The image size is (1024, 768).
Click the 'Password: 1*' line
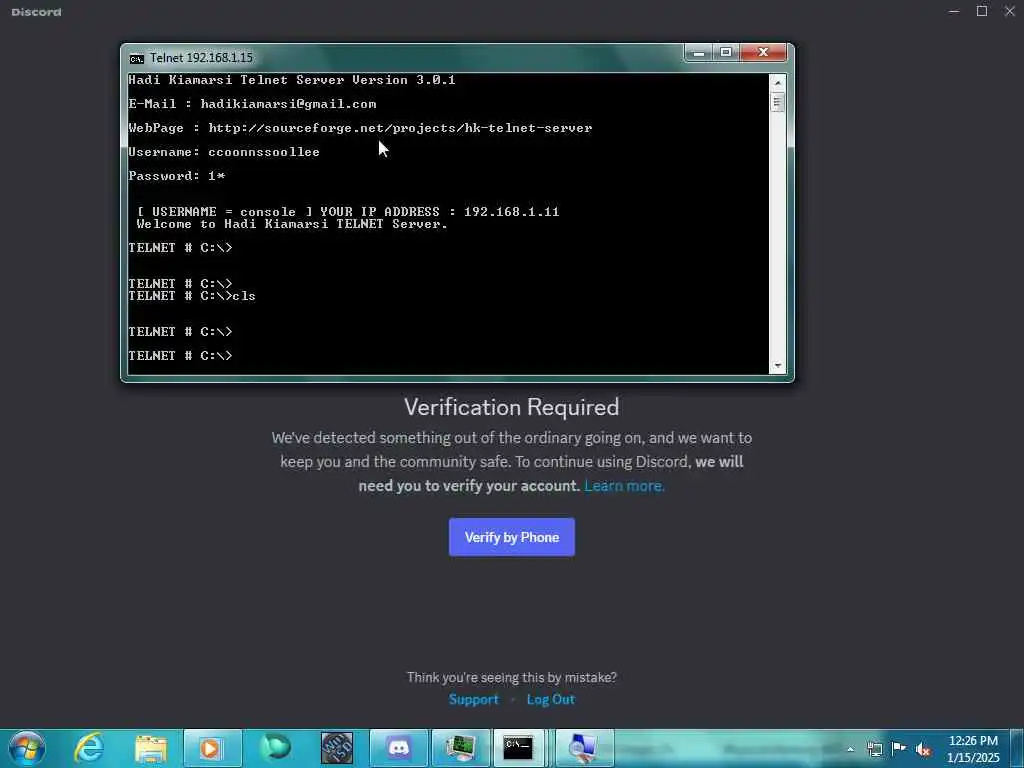(176, 176)
